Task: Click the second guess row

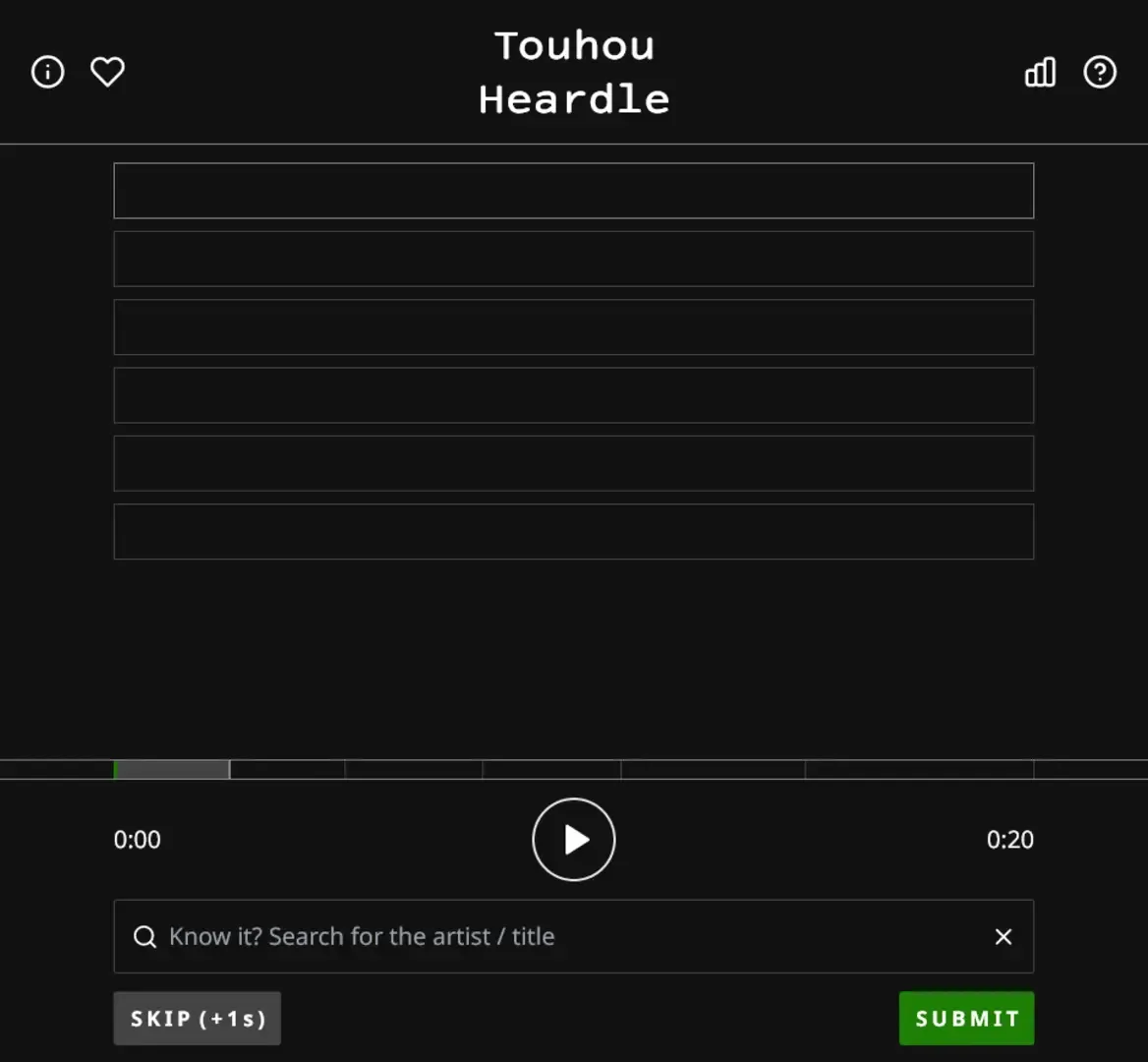Action: click(574, 259)
